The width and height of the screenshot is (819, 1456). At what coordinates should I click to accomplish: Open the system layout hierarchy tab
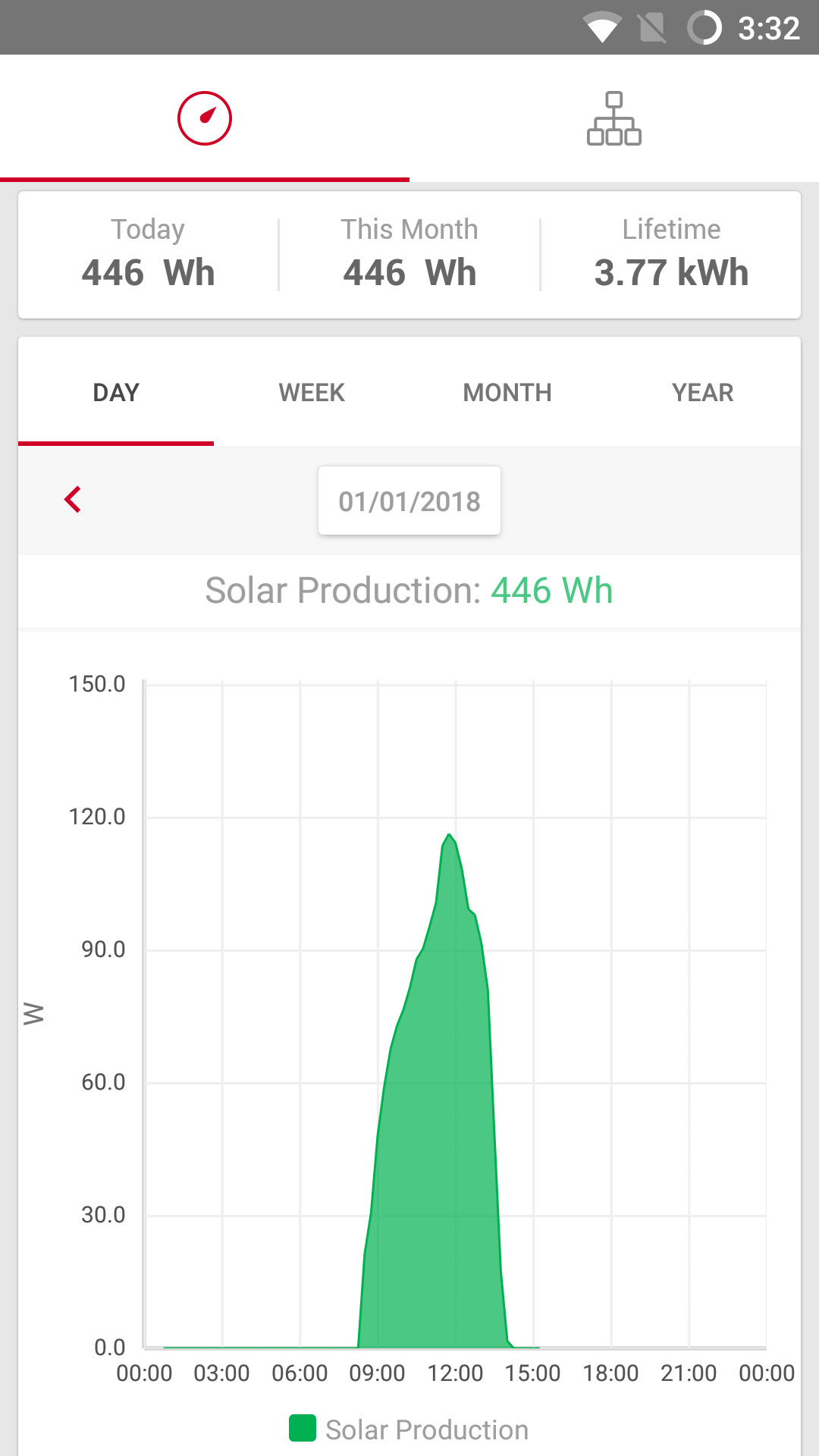click(614, 118)
